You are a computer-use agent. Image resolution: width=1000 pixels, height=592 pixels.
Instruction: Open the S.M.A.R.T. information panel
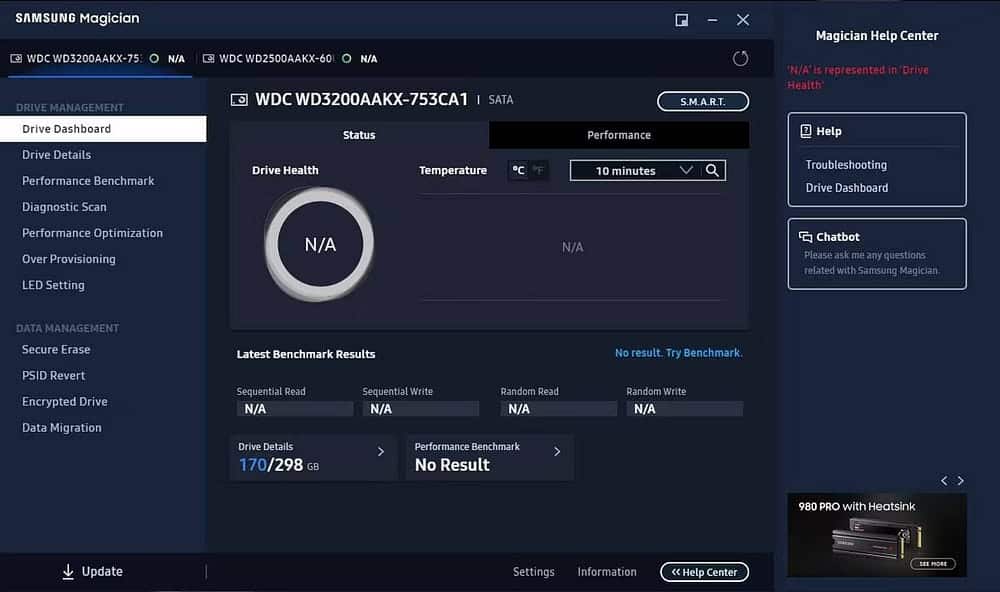[x=702, y=101]
